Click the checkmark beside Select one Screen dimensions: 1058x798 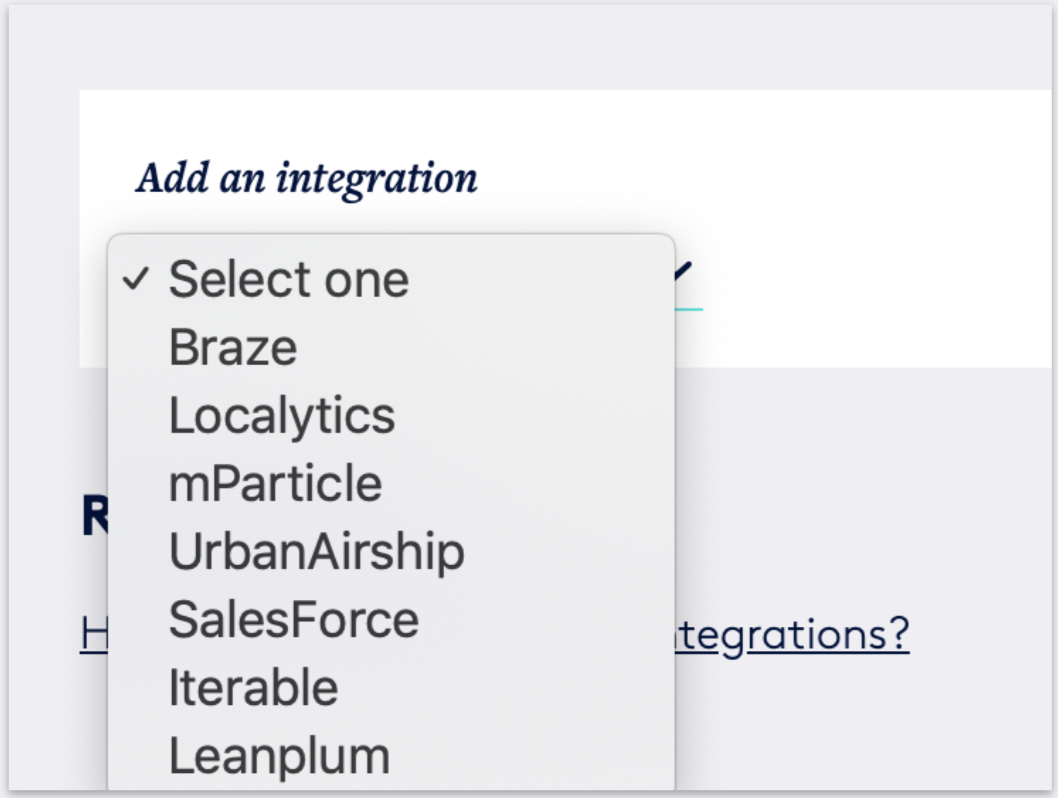(x=135, y=280)
